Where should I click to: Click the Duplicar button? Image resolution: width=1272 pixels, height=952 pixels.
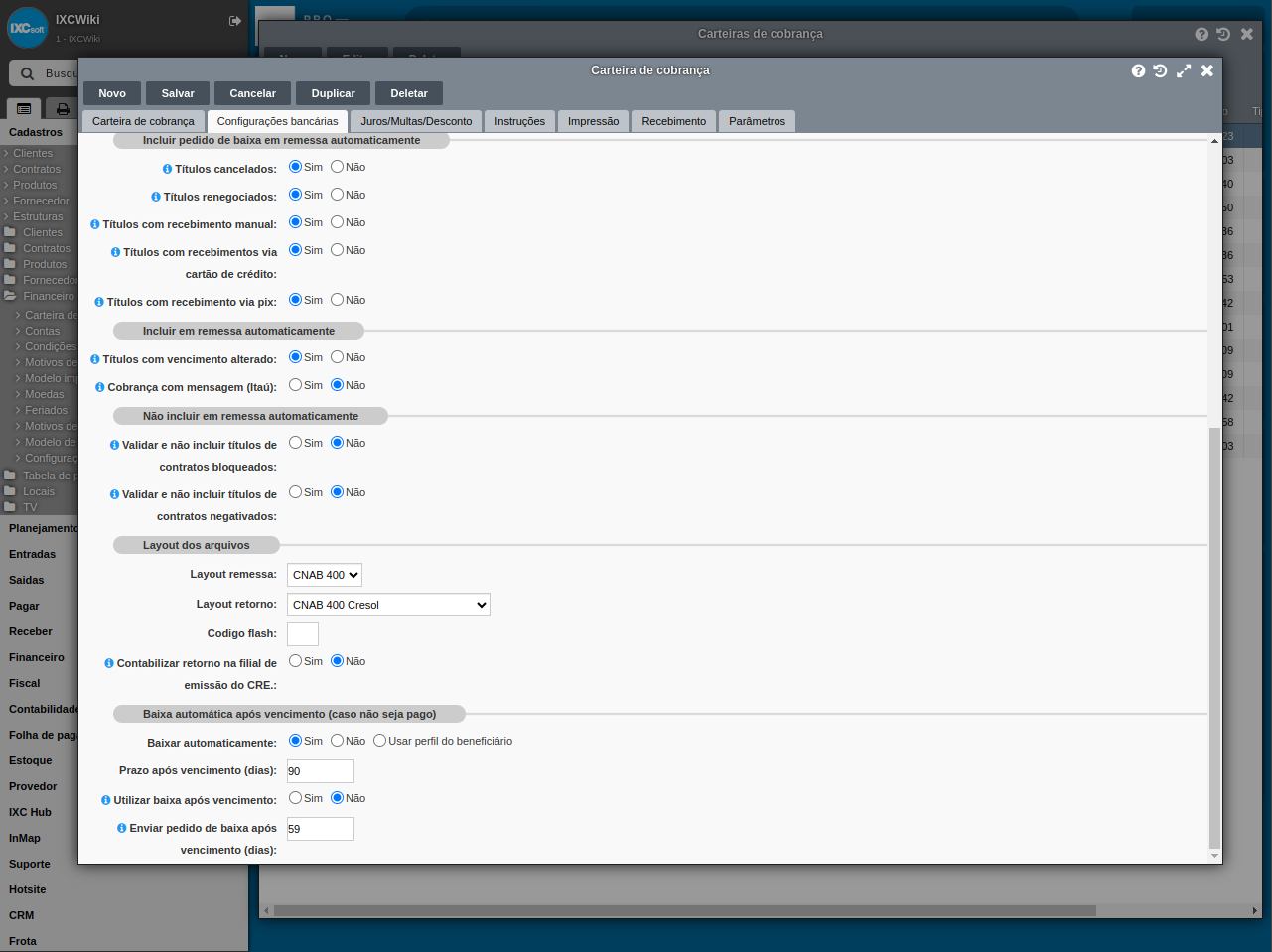coord(333,93)
